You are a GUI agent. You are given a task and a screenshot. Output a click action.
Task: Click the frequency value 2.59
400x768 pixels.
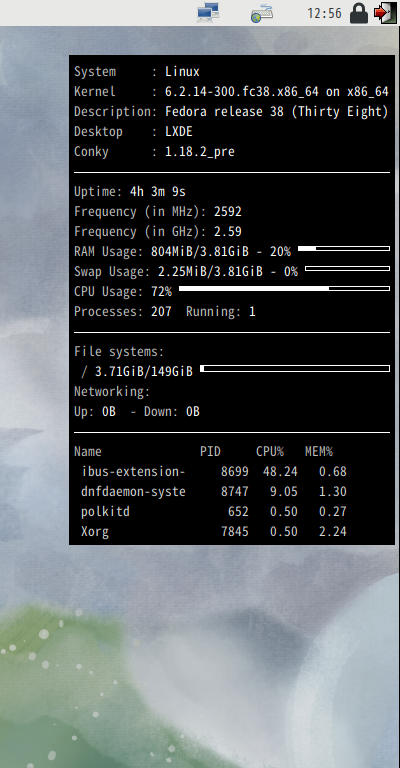pyautogui.click(x=228, y=232)
